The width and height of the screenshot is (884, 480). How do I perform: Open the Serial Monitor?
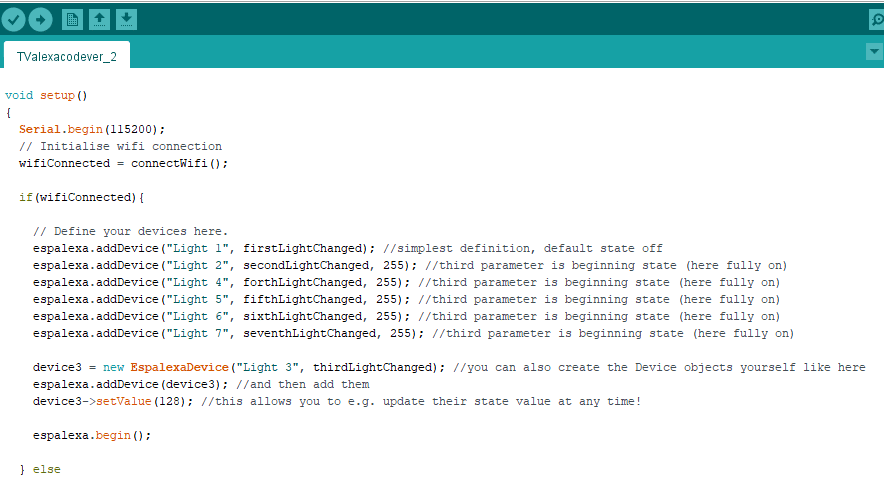(x=876, y=19)
